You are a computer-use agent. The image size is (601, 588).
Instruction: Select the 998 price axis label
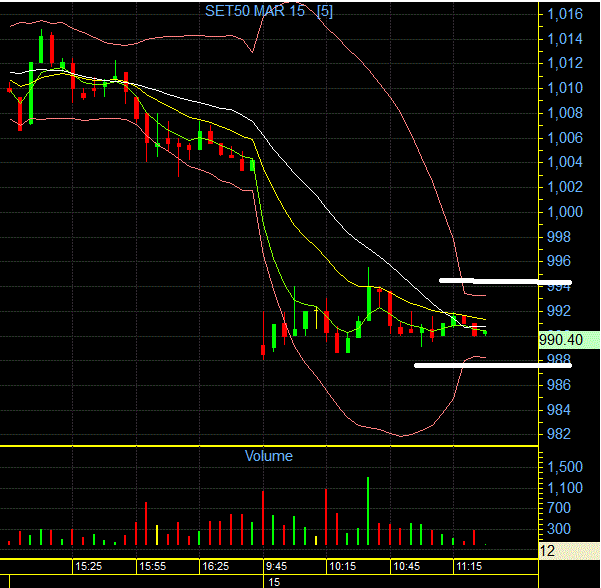pyautogui.click(x=559, y=237)
